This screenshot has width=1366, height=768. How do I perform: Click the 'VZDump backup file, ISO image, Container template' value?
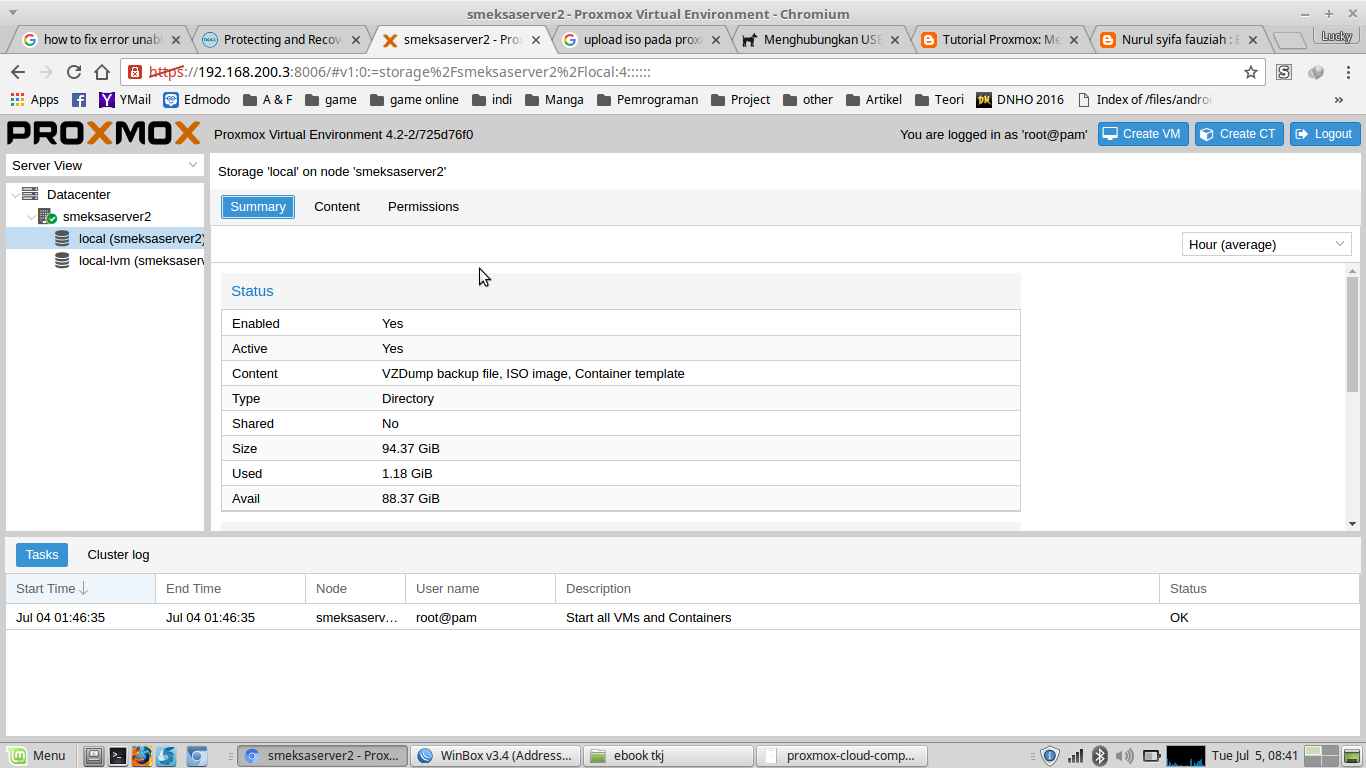coord(533,373)
